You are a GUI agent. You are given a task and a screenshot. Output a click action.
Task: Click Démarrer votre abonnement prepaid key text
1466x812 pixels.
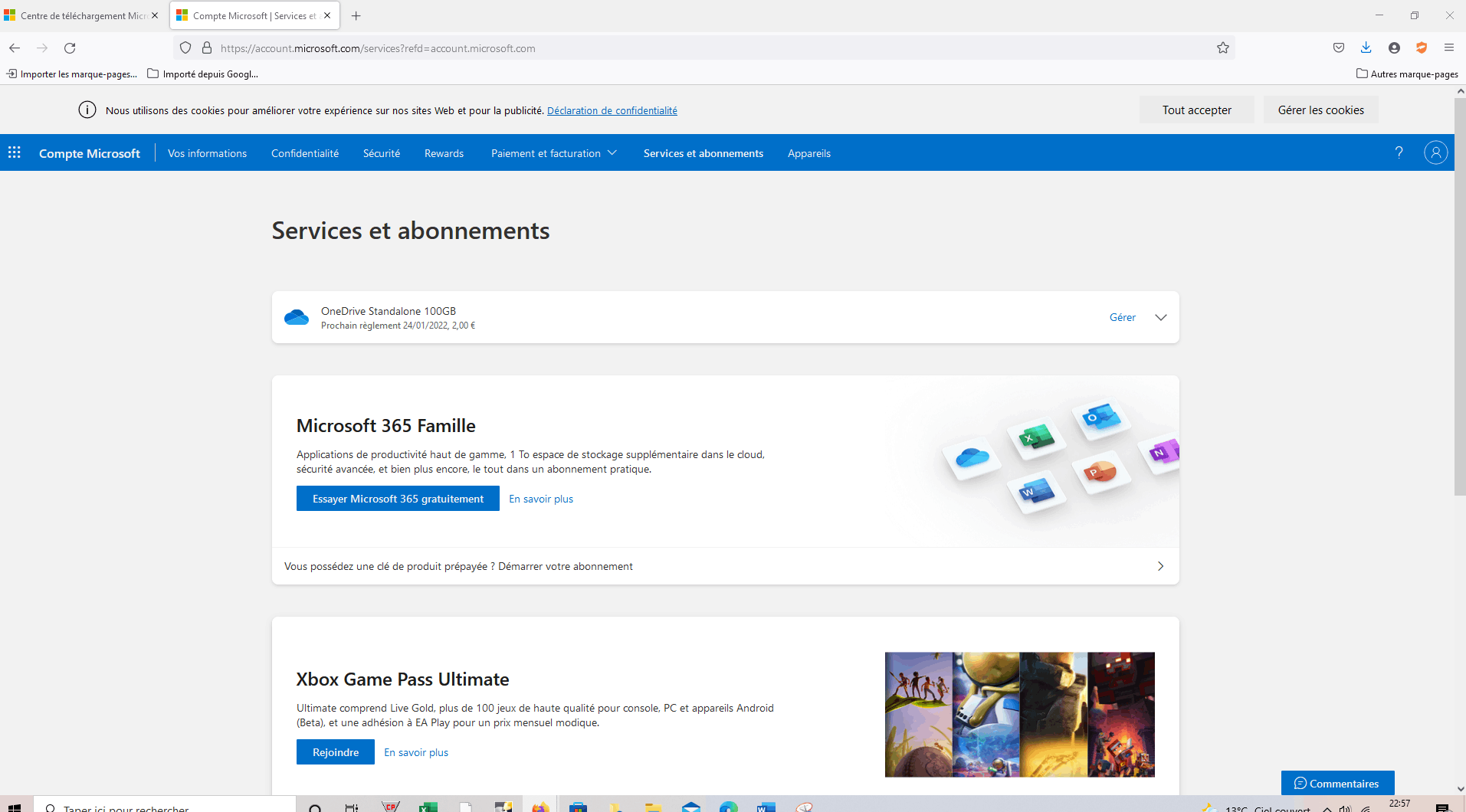coord(566,566)
